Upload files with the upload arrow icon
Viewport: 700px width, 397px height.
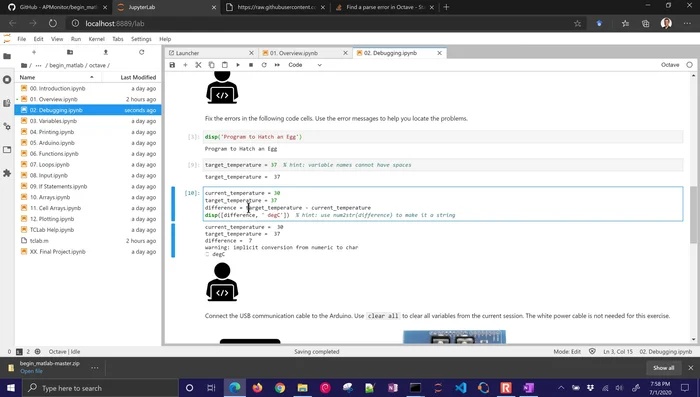[x=106, y=52]
